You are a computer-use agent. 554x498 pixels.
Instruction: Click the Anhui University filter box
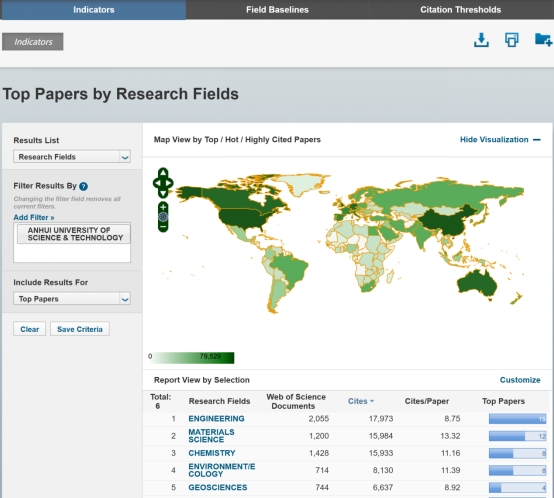click(74, 234)
